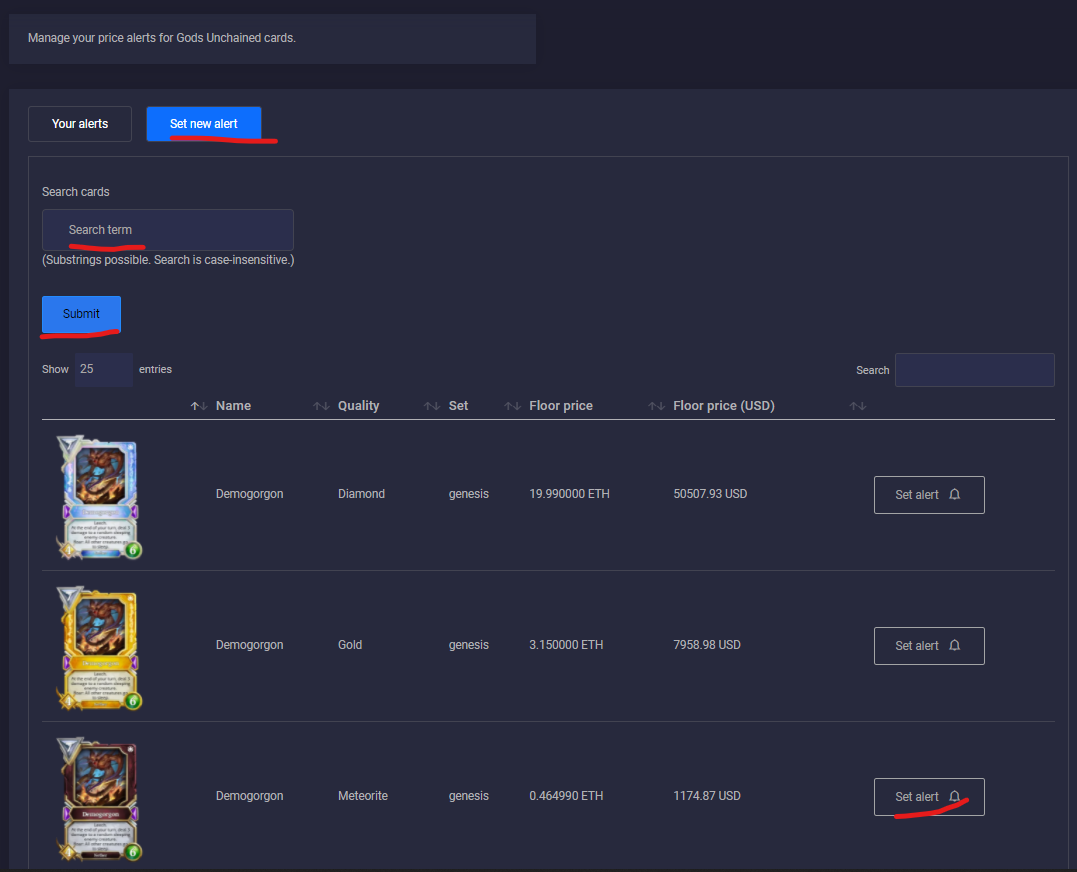1077x872 pixels.
Task: Set alert for Meteorite Demogorgon
Action: [929, 796]
